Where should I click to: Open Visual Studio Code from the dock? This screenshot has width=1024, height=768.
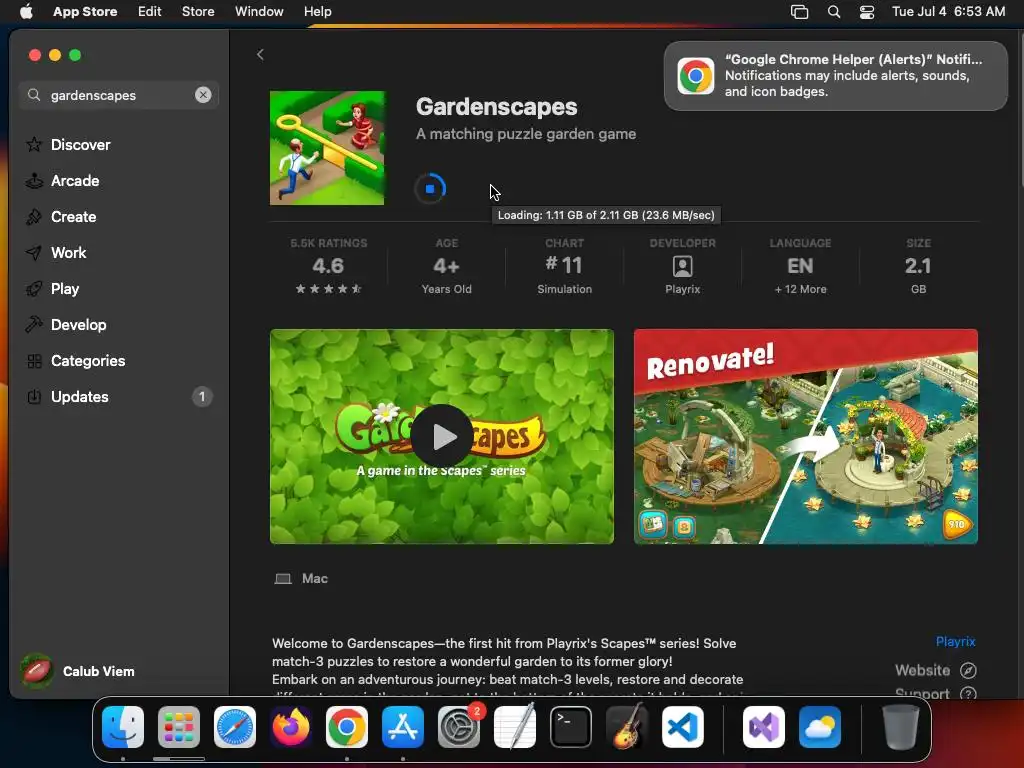(682, 727)
